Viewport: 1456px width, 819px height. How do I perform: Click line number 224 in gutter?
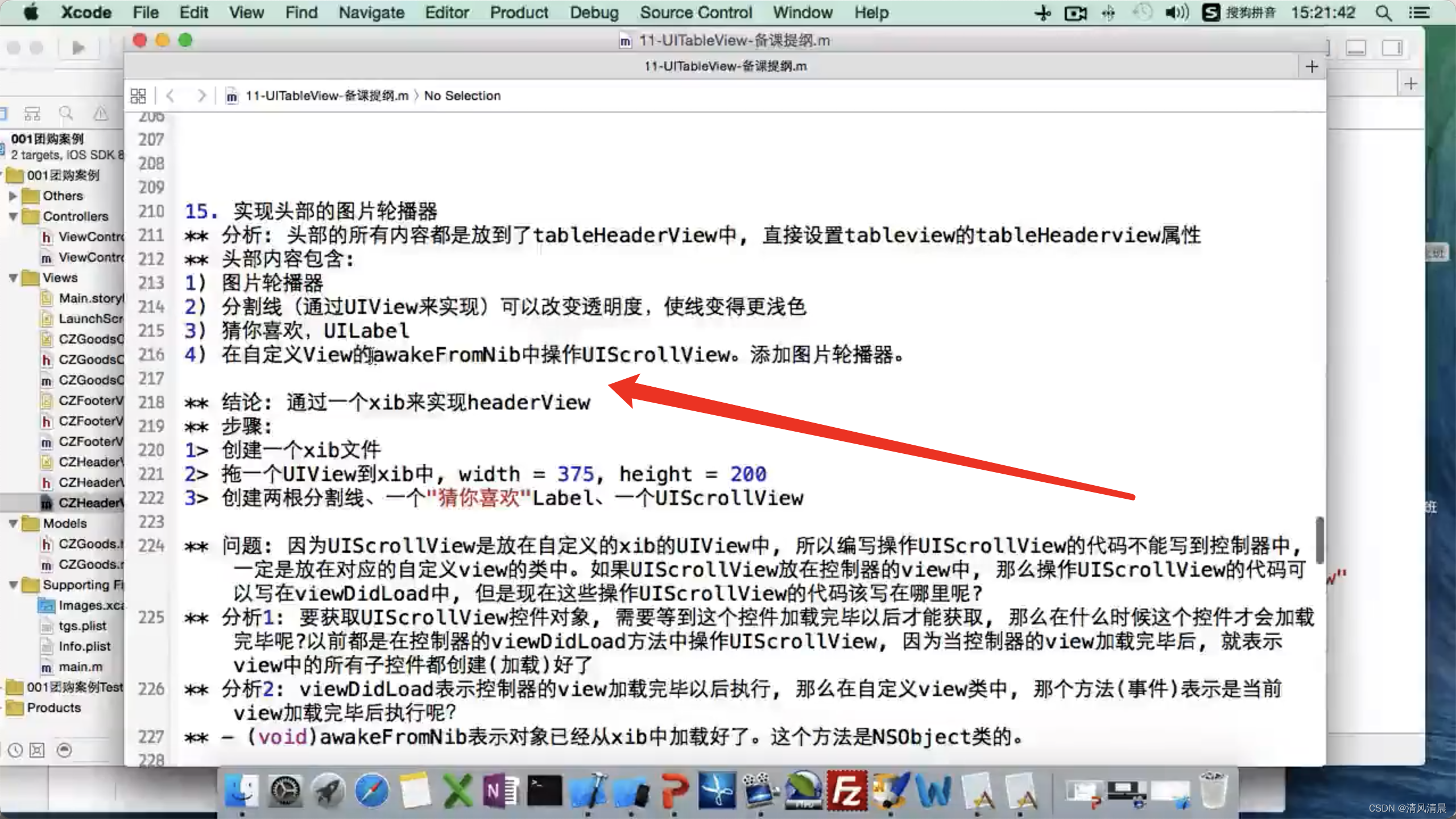click(x=151, y=545)
